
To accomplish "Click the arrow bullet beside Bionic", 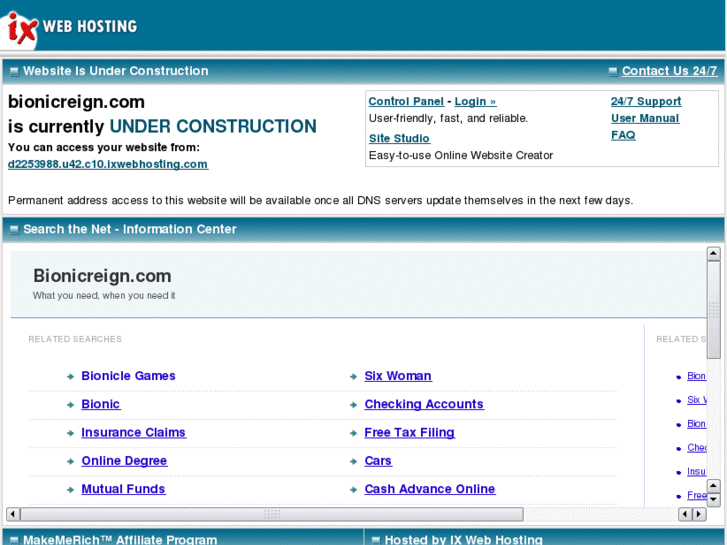I will coord(70,405).
